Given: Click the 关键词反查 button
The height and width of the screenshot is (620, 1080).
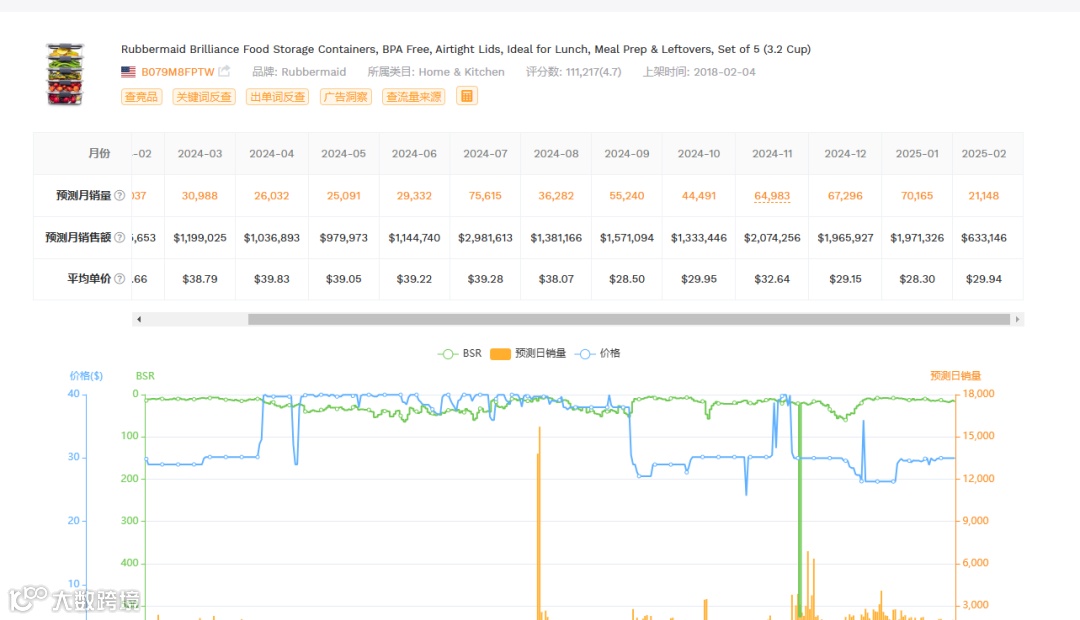Looking at the screenshot, I should tap(204, 96).
